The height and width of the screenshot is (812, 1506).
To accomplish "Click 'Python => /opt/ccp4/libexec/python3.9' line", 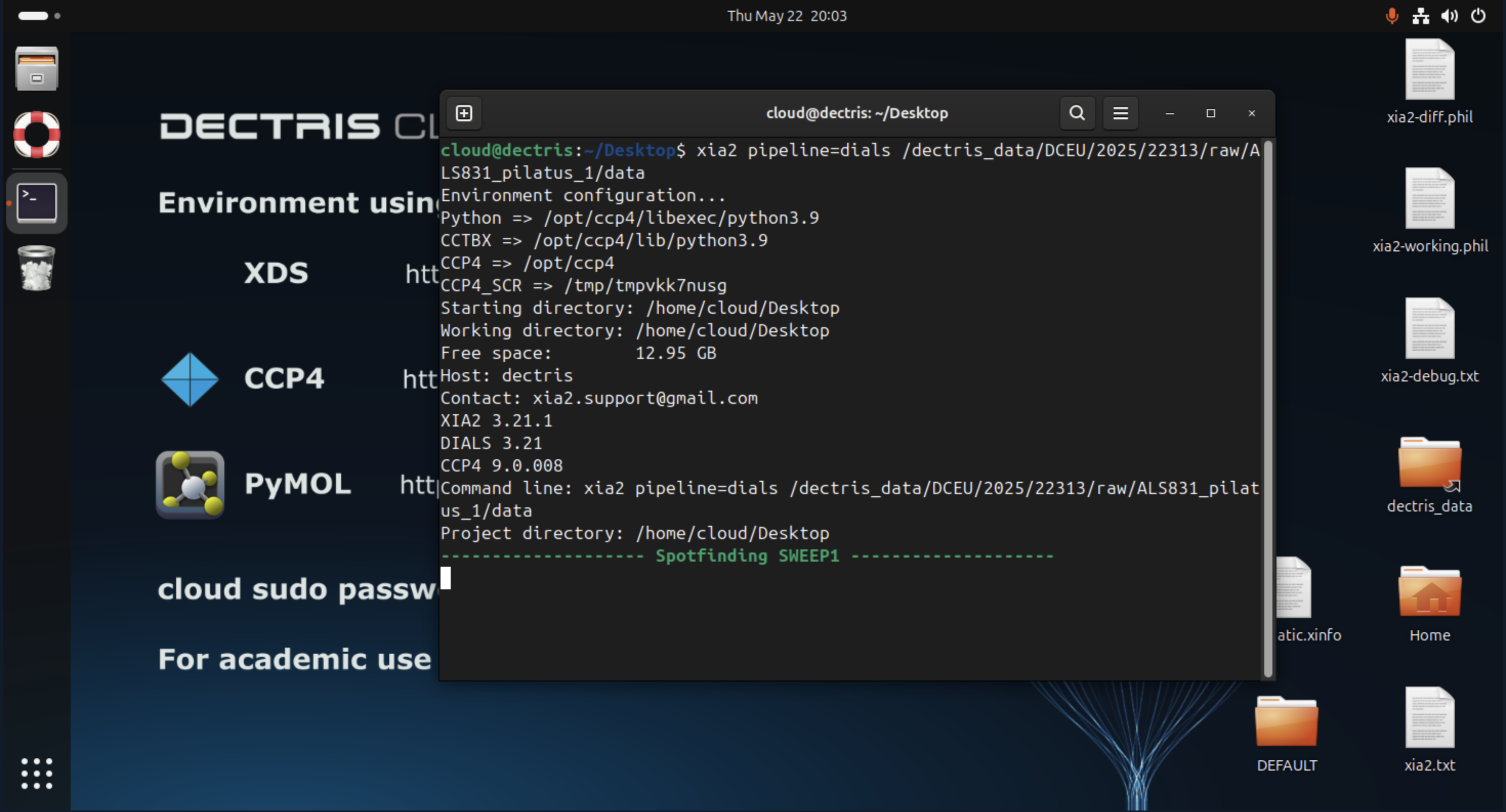I will point(630,218).
